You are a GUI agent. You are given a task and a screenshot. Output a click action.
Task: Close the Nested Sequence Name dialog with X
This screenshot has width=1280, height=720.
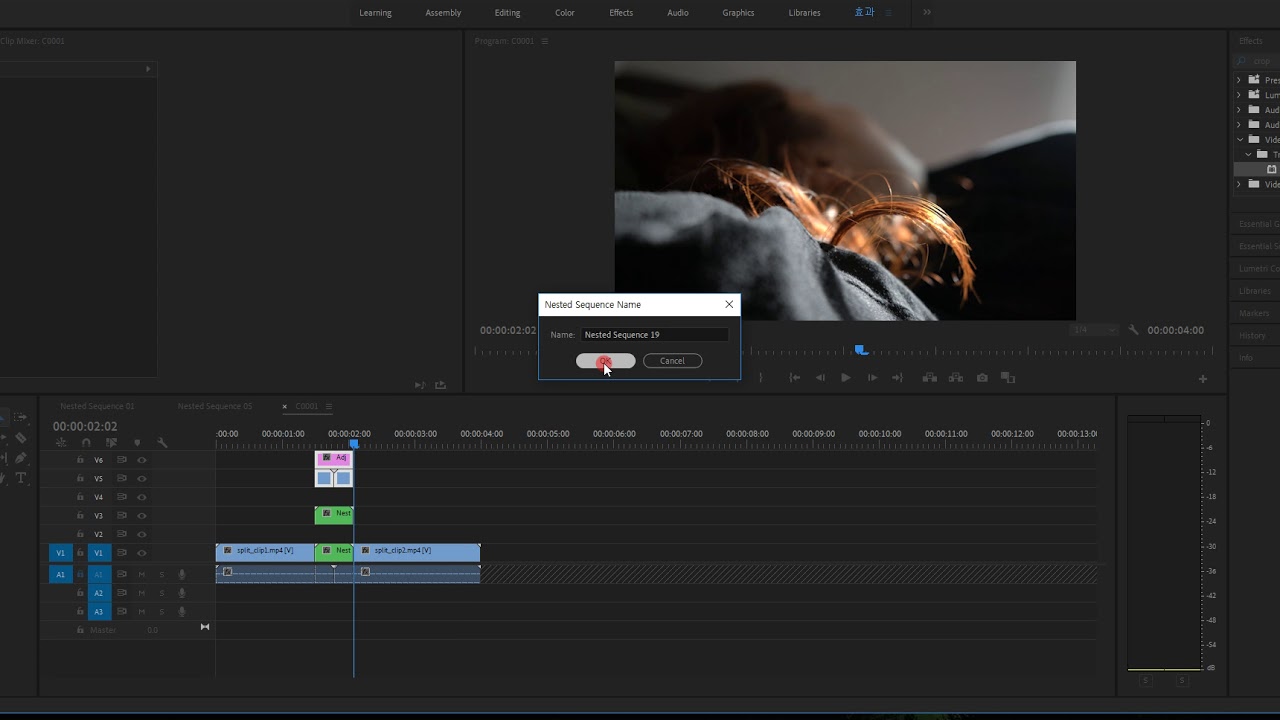(x=729, y=304)
